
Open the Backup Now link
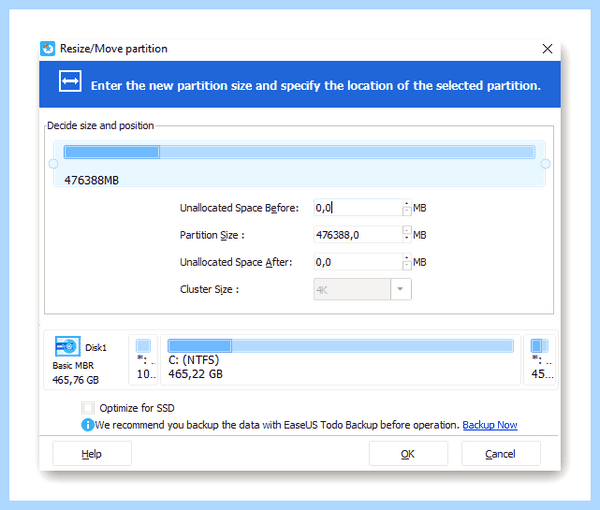490,425
